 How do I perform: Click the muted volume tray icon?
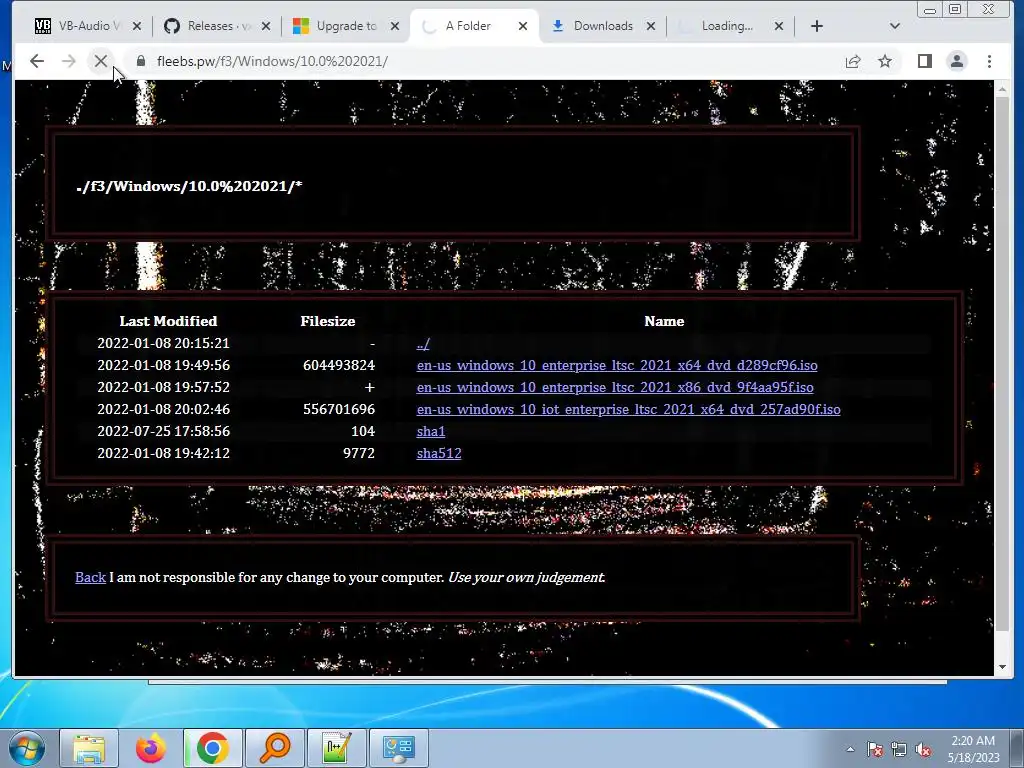point(923,749)
